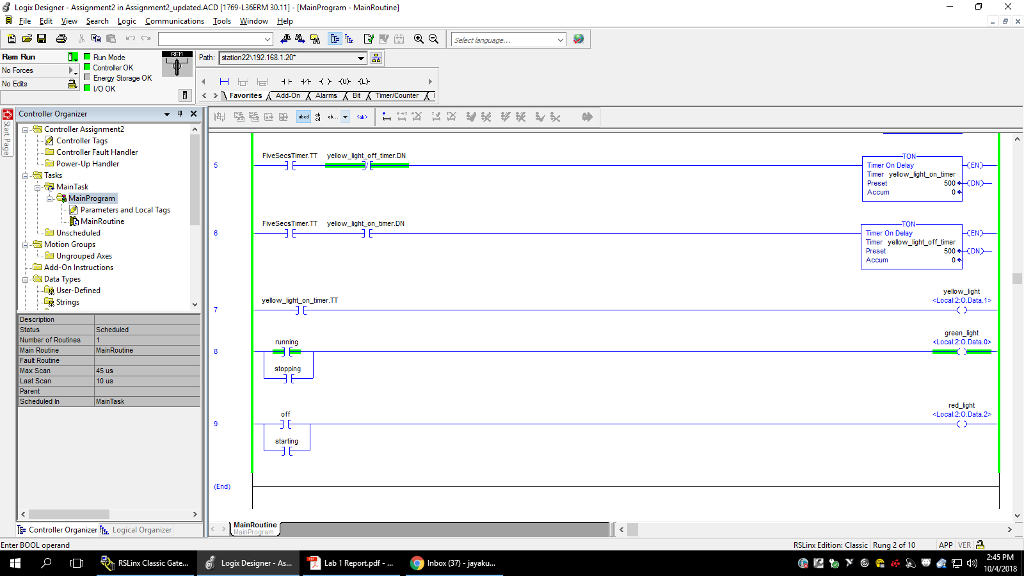Pin the Controller Organizer panel open
Image resolution: width=1024 pixels, height=576 pixels.
click(180, 114)
